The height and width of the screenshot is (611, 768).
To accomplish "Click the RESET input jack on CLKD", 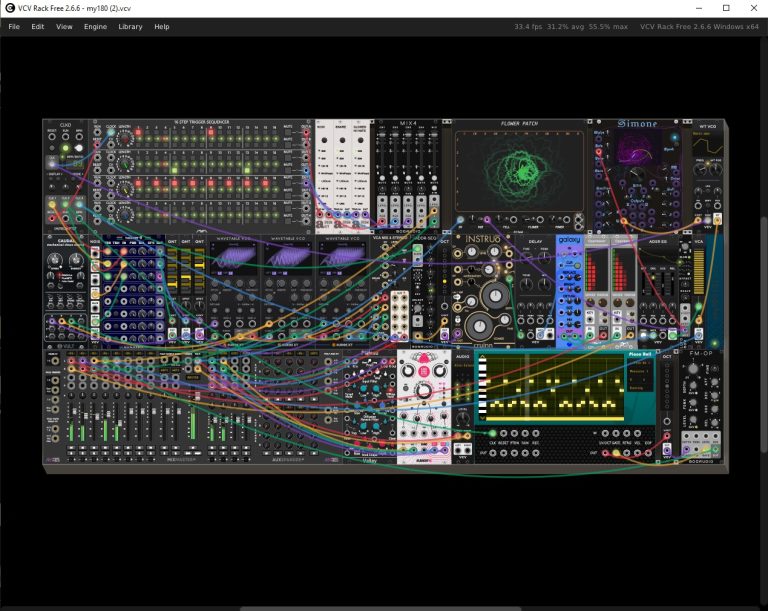I will pos(52,137).
